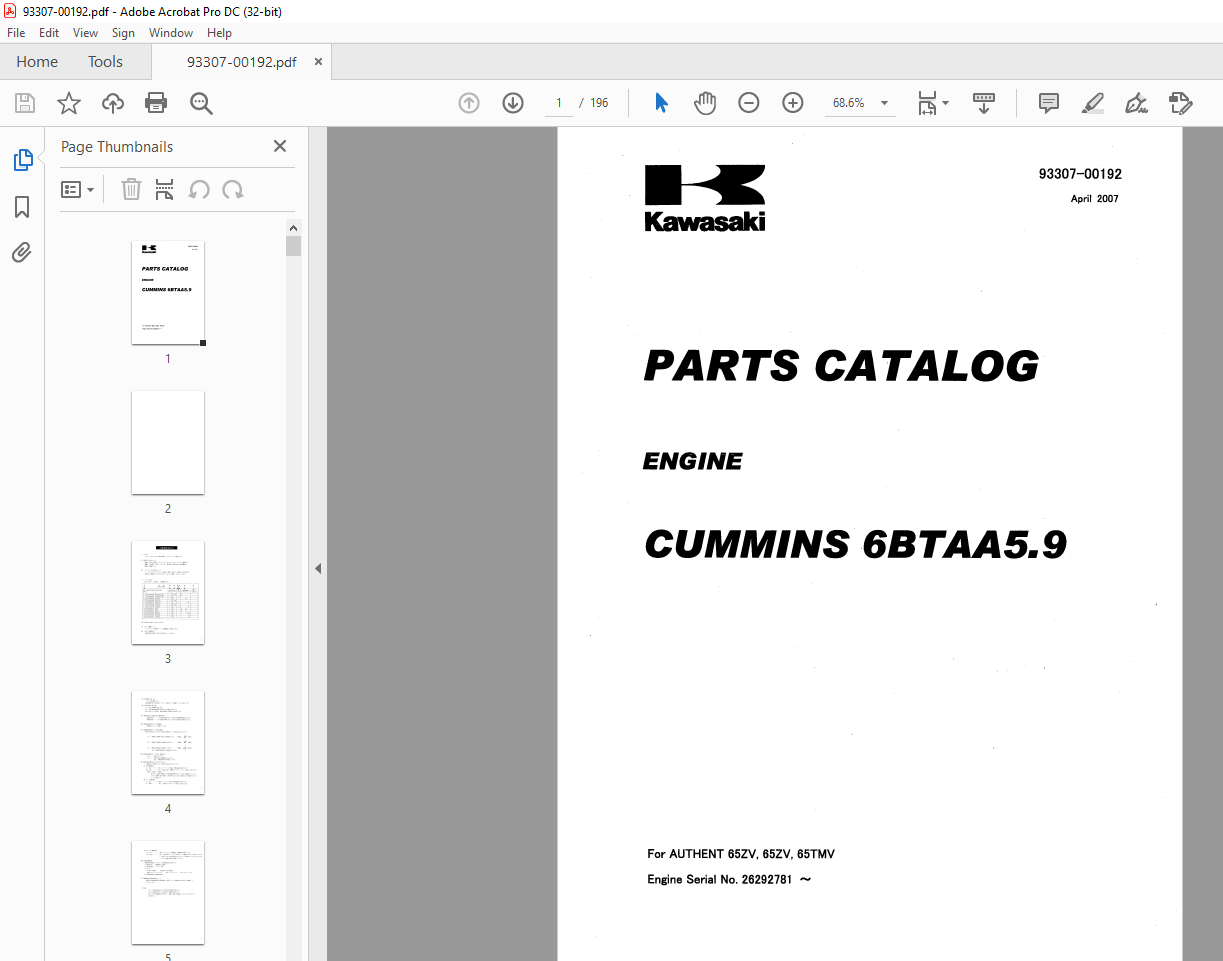Open the Sign menu
Image resolution: width=1223 pixels, height=961 pixels.
pyautogui.click(x=123, y=33)
